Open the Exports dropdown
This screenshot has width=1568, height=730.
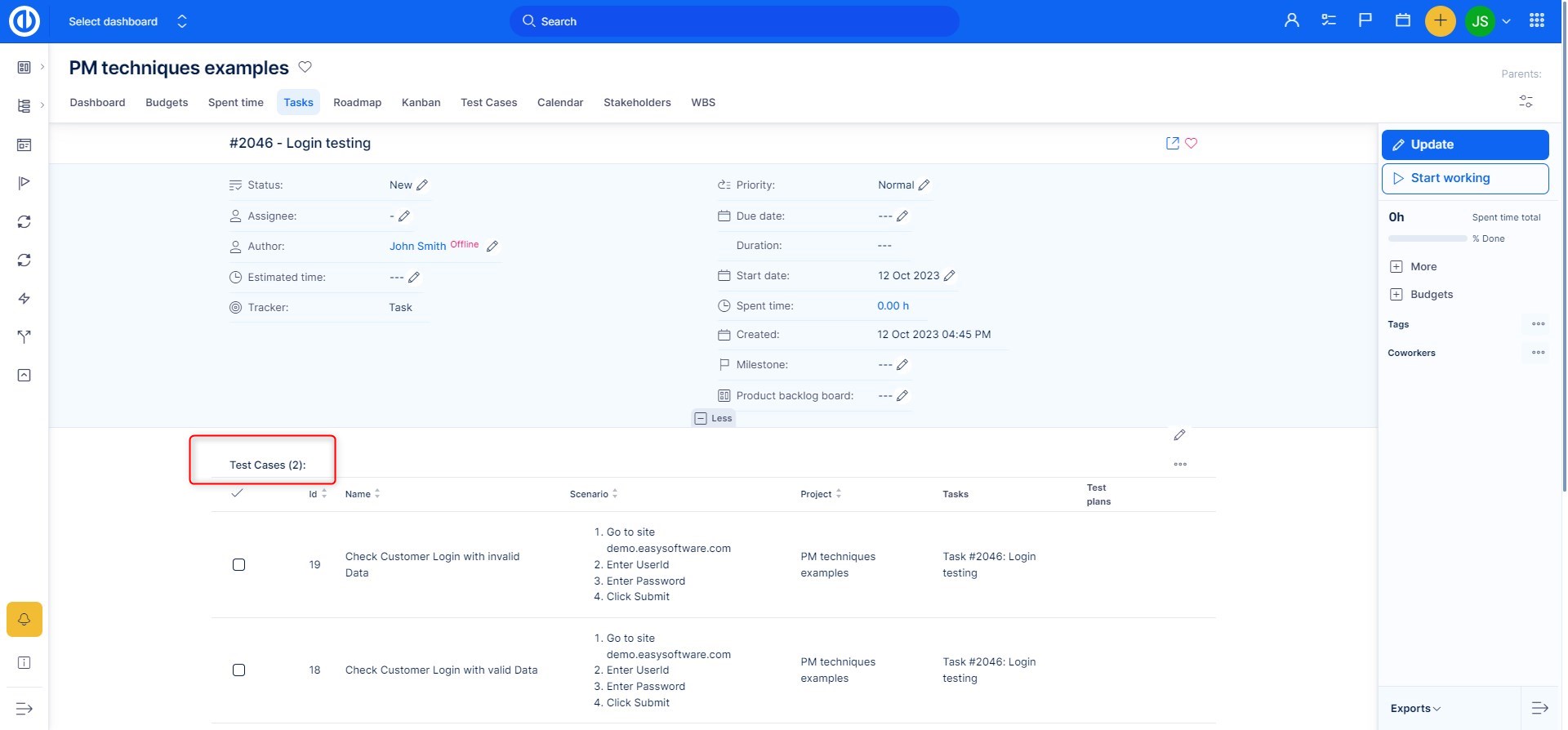click(x=1415, y=709)
